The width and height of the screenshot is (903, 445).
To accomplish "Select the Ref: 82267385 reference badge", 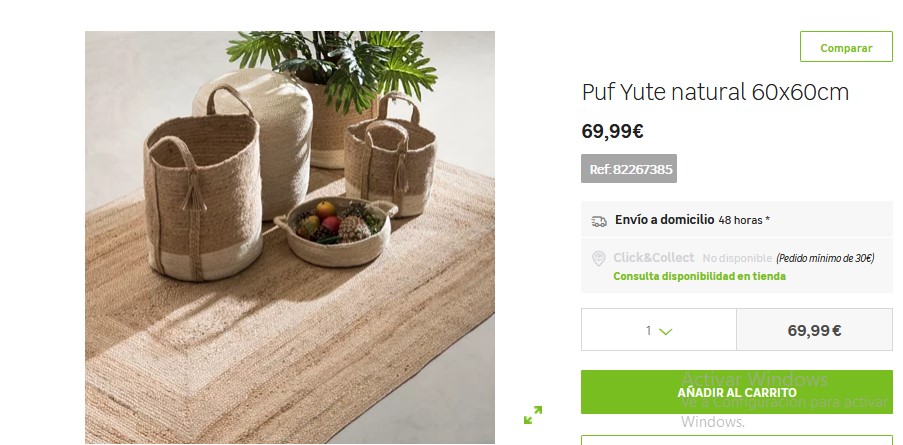I will pos(629,169).
